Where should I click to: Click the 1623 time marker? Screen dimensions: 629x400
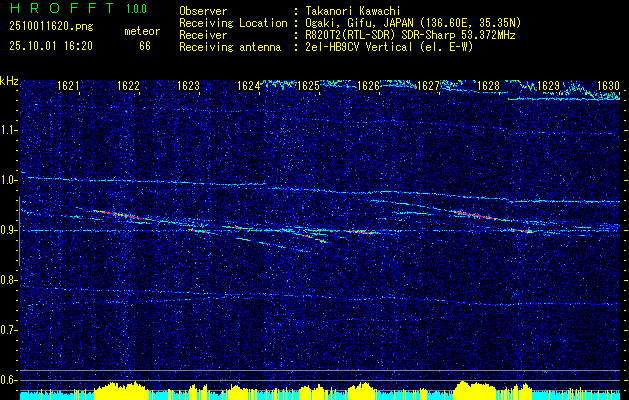click(x=189, y=85)
